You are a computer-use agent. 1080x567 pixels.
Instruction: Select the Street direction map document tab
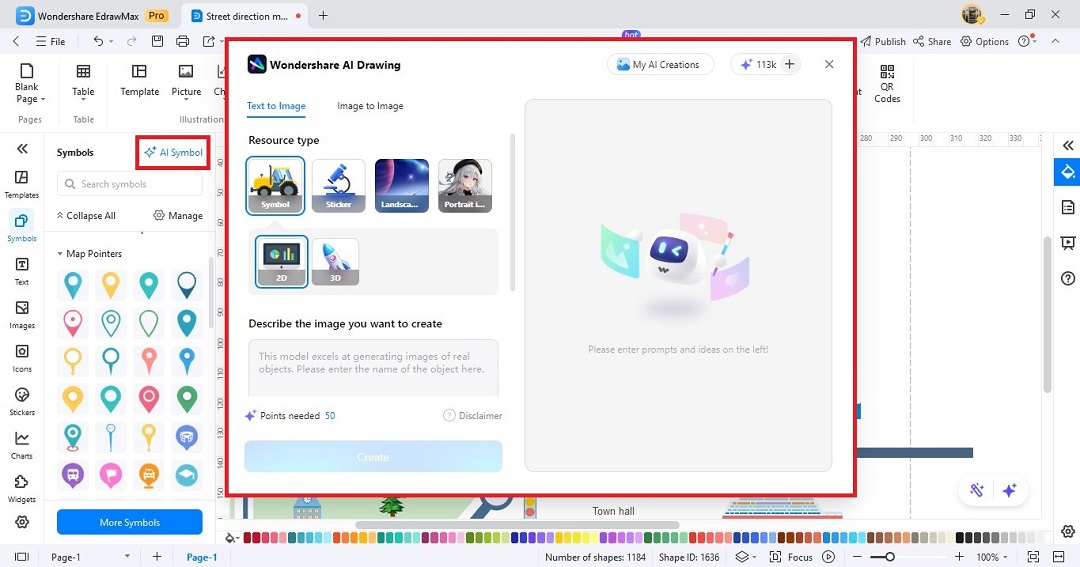tap(246, 16)
